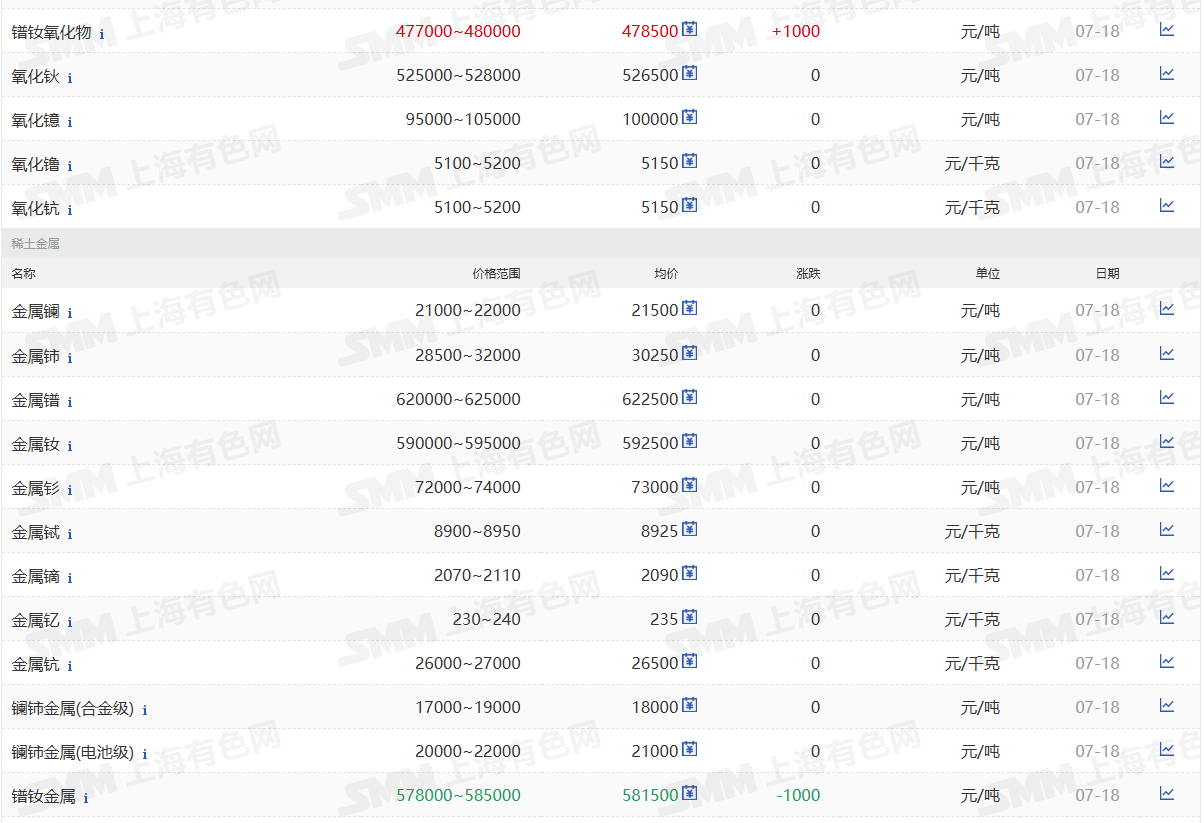Screen dimensions: 1204x823
Task: Click the 镨钕氧化物 name link
Action: coord(51,32)
